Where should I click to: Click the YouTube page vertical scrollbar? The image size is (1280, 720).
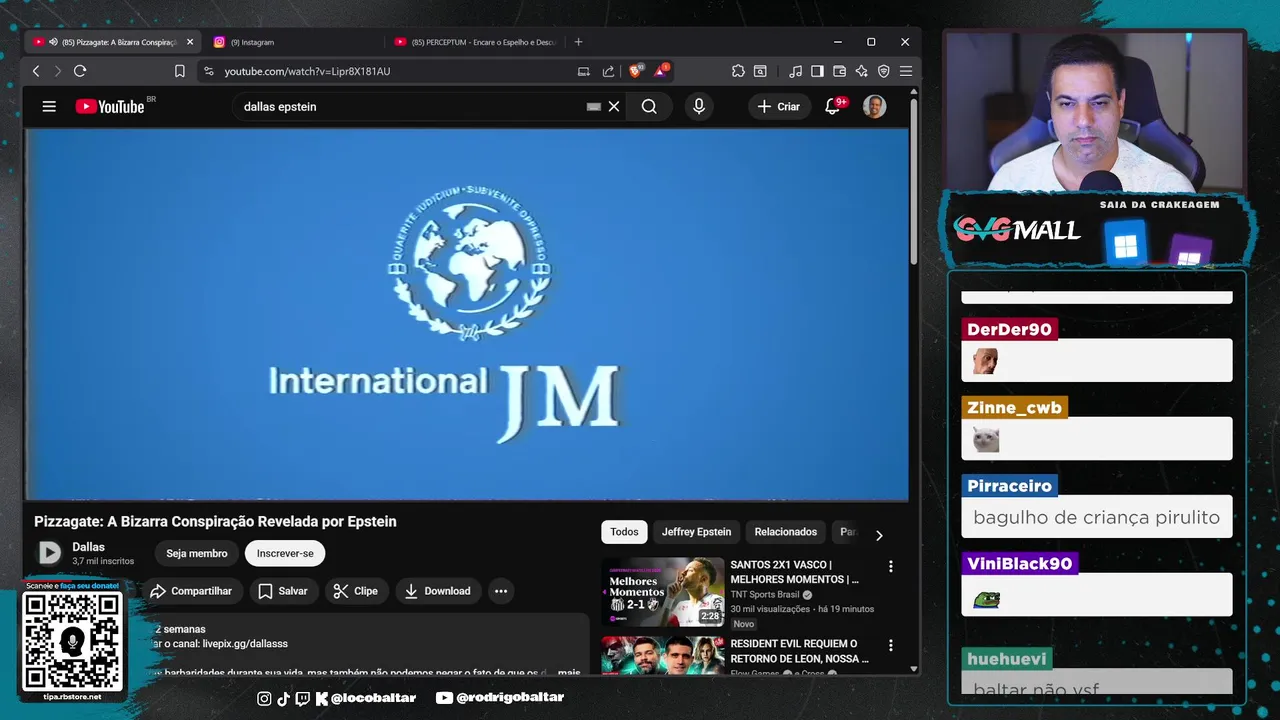[x=913, y=180]
